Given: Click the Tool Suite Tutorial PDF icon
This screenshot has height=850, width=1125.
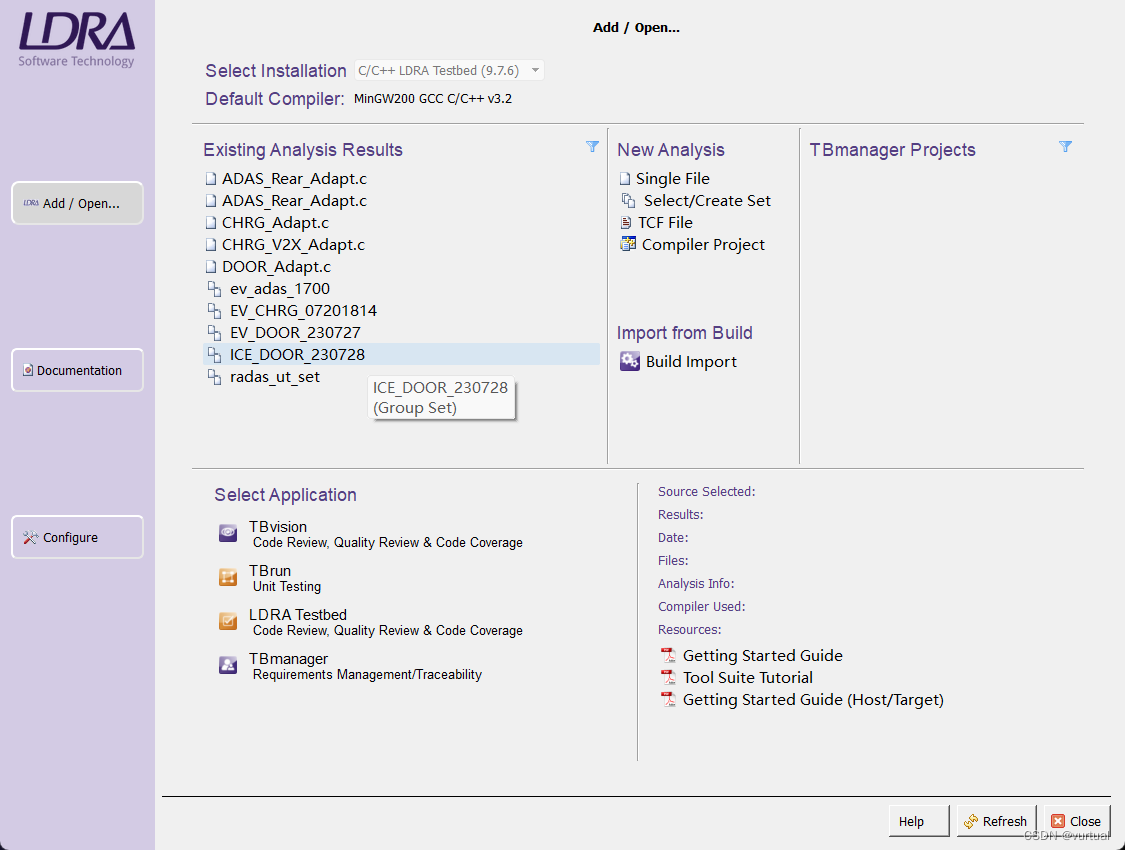Looking at the screenshot, I should [x=668, y=677].
